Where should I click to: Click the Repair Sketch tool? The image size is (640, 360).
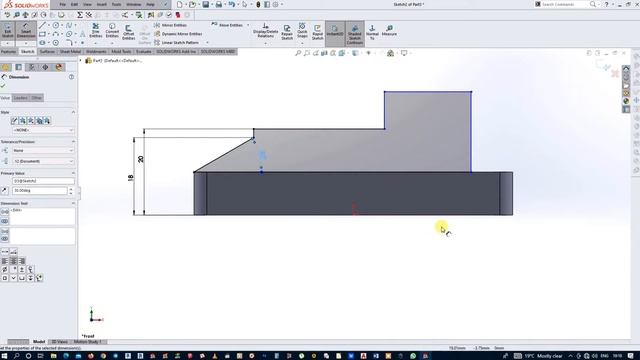coord(287,32)
